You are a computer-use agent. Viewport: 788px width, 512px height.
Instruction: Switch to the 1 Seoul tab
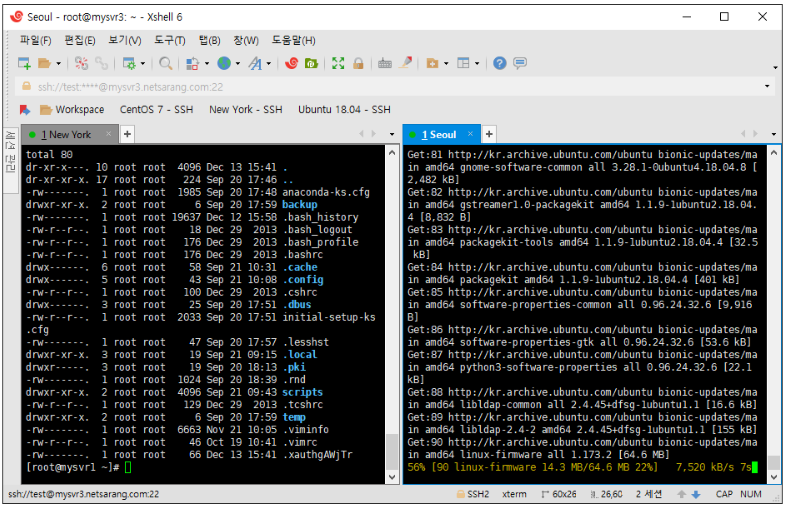click(x=439, y=135)
